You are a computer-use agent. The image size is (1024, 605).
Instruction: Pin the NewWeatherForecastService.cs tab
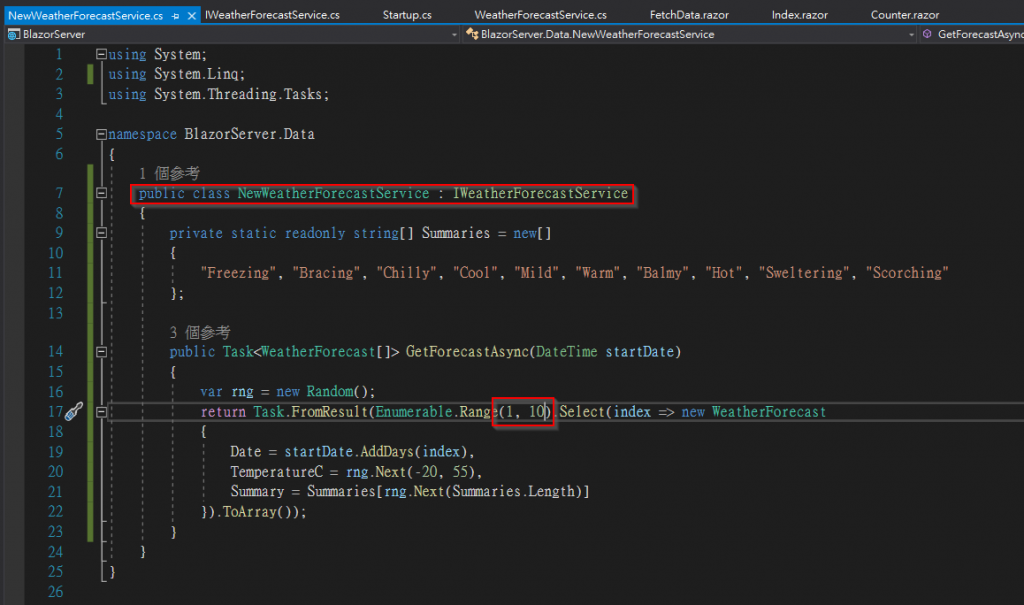pos(176,16)
